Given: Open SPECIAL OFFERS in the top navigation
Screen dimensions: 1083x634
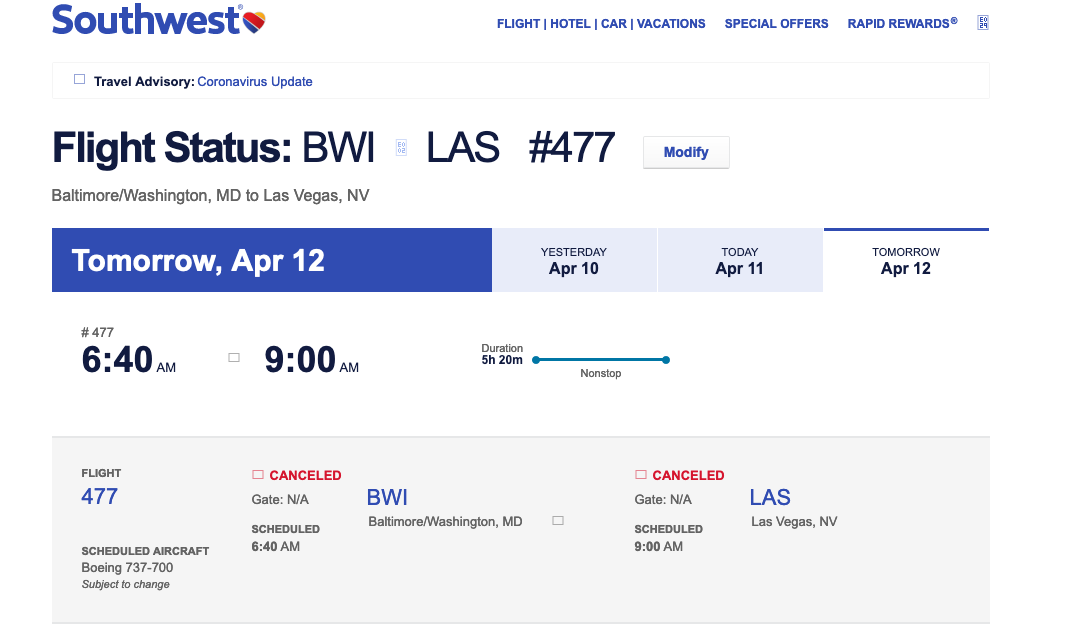Looking at the screenshot, I should 776,24.
